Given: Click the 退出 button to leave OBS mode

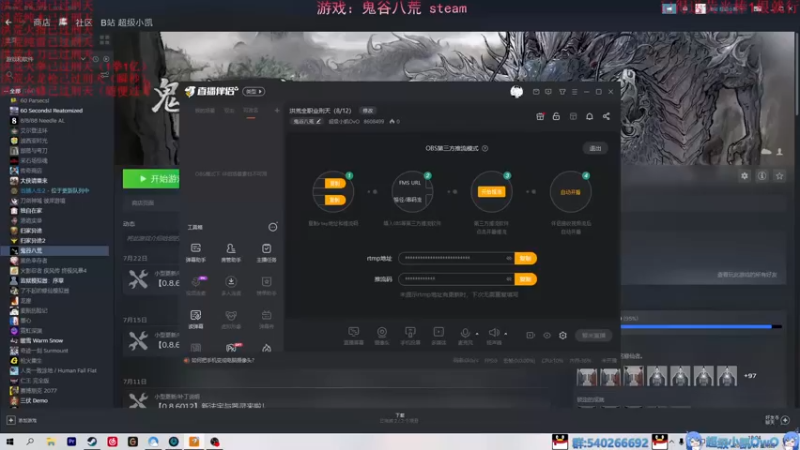Looking at the screenshot, I should [595, 148].
